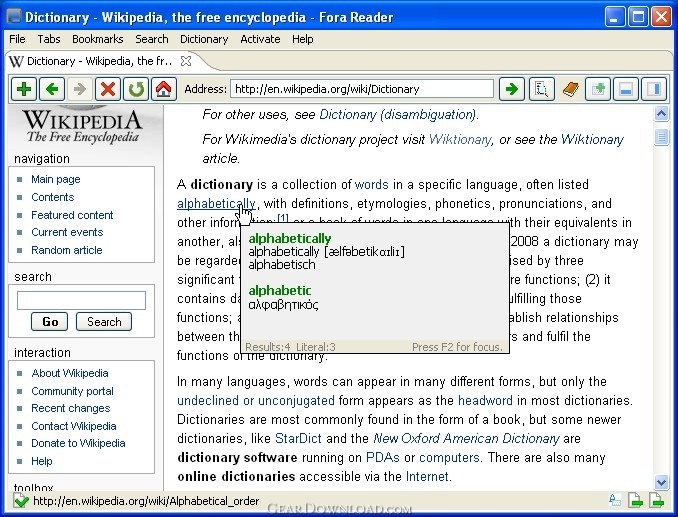The width and height of the screenshot is (678, 517).
Task: Follow the PDAs link
Action: tap(382, 458)
